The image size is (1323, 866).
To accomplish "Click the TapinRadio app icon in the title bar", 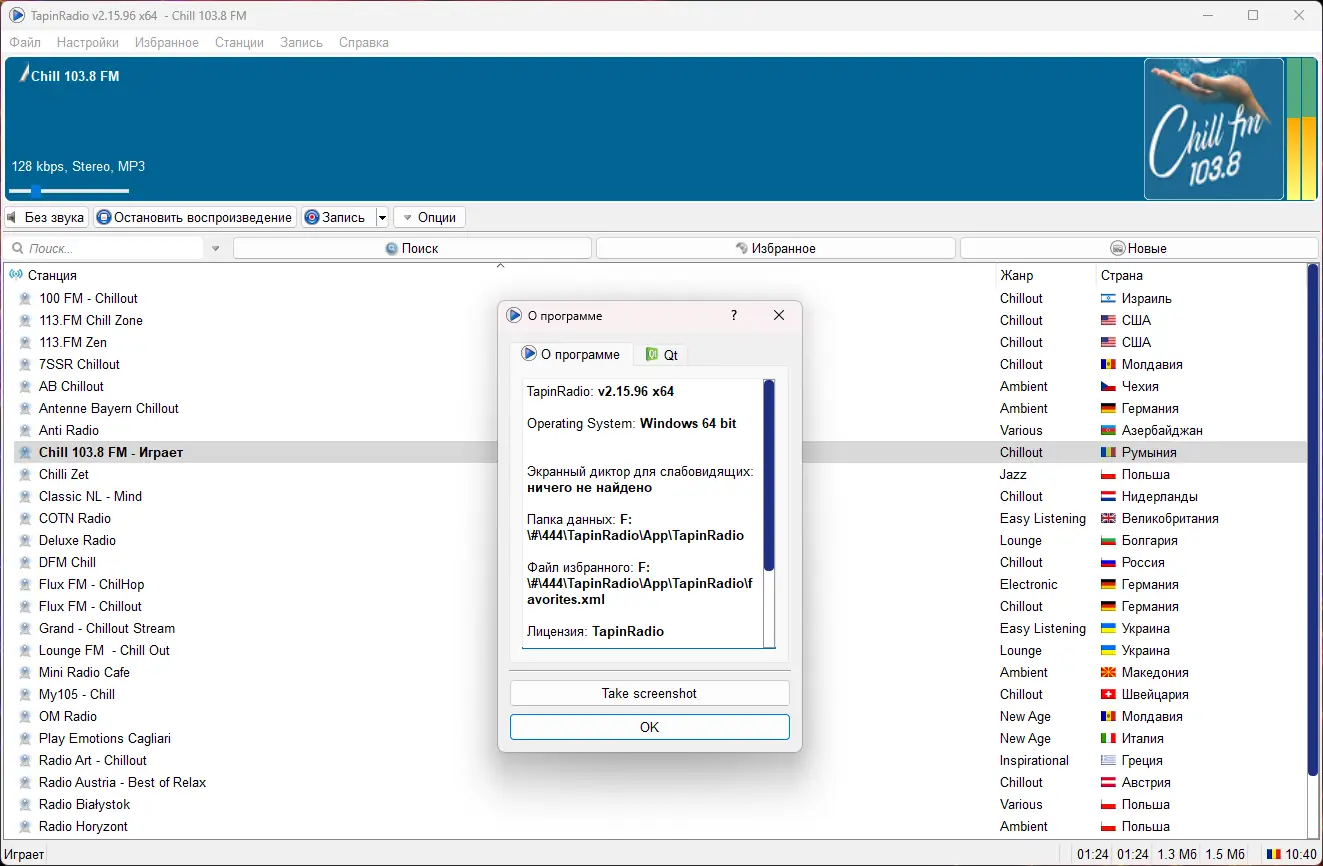I will [17, 15].
